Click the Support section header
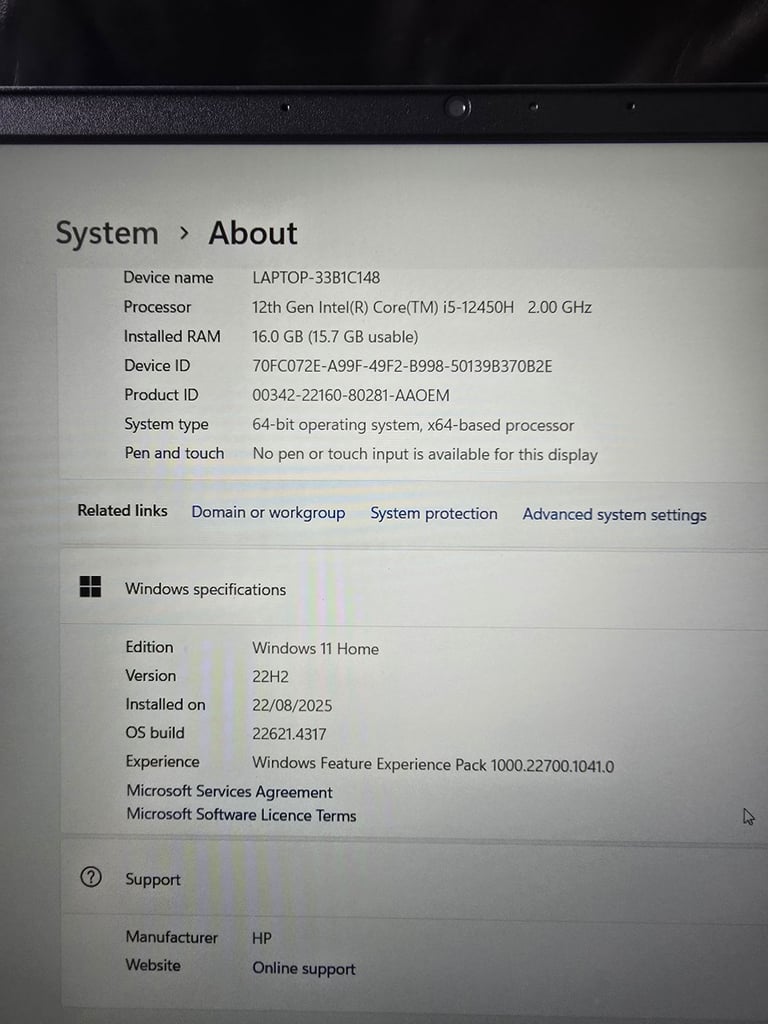The width and height of the screenshot is (768, 1024). pos(153,880)
